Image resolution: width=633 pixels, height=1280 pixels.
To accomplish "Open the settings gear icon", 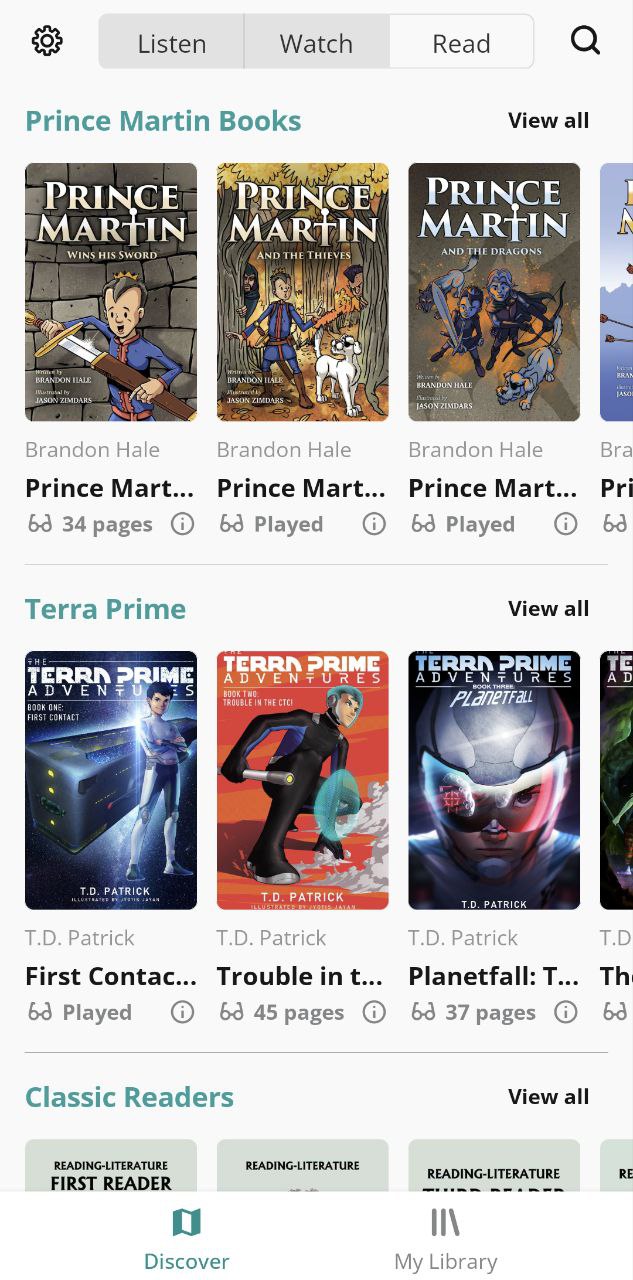I will (47, 41).
